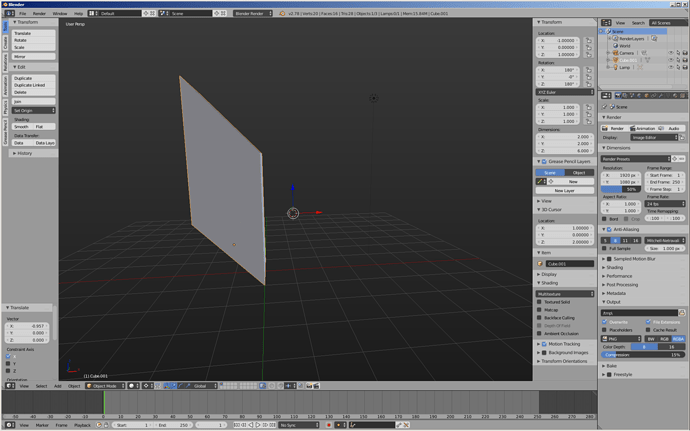
Task: Click the selectable cursor icon for Camera
Action: [x=678, y=53]
